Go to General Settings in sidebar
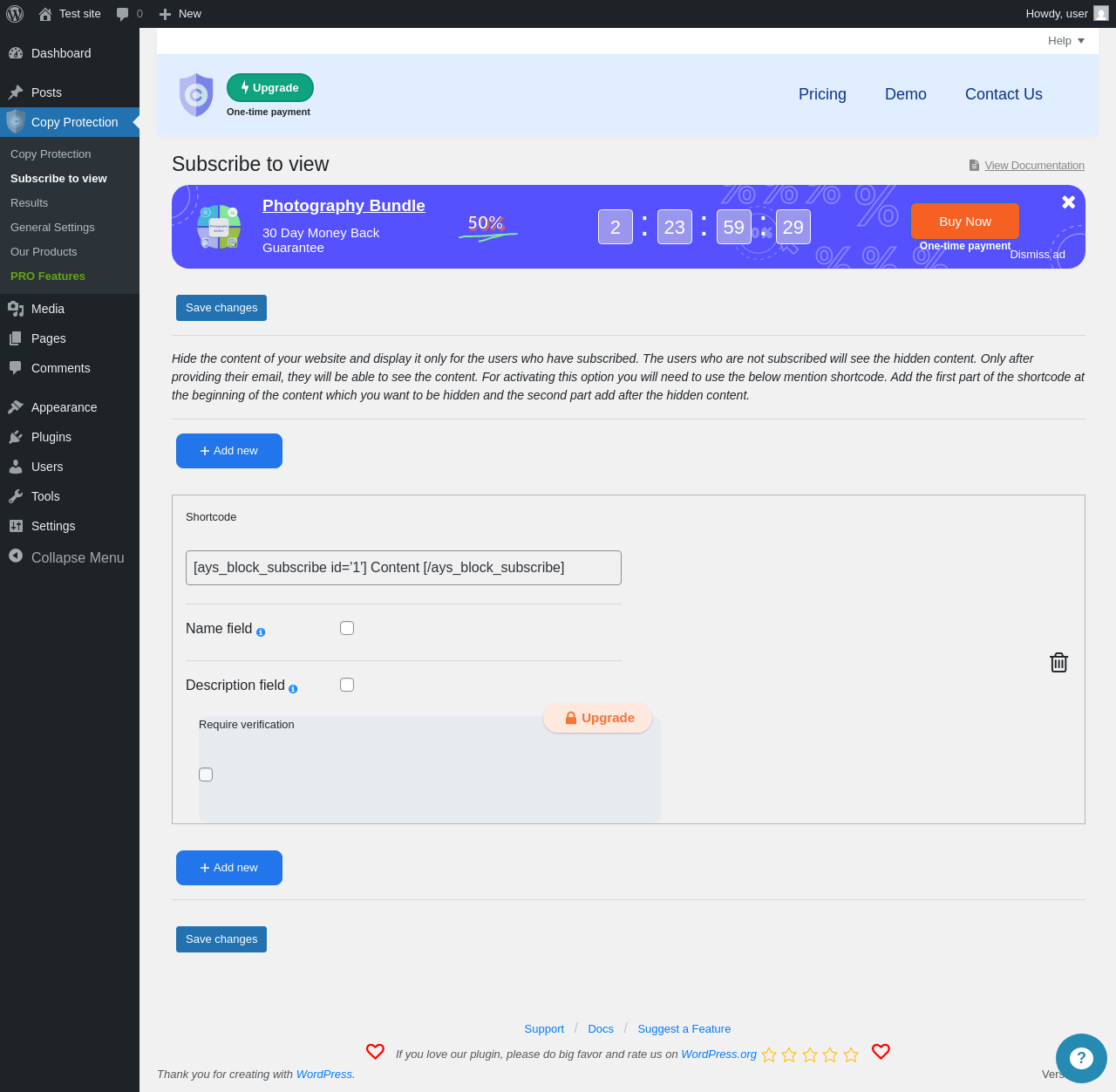 (x=52, y=227)
